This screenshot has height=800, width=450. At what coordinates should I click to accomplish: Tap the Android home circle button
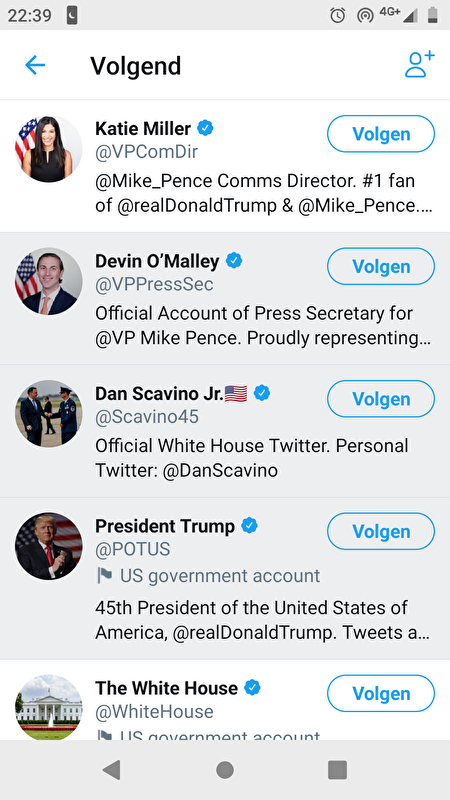(x=225, y=770)
